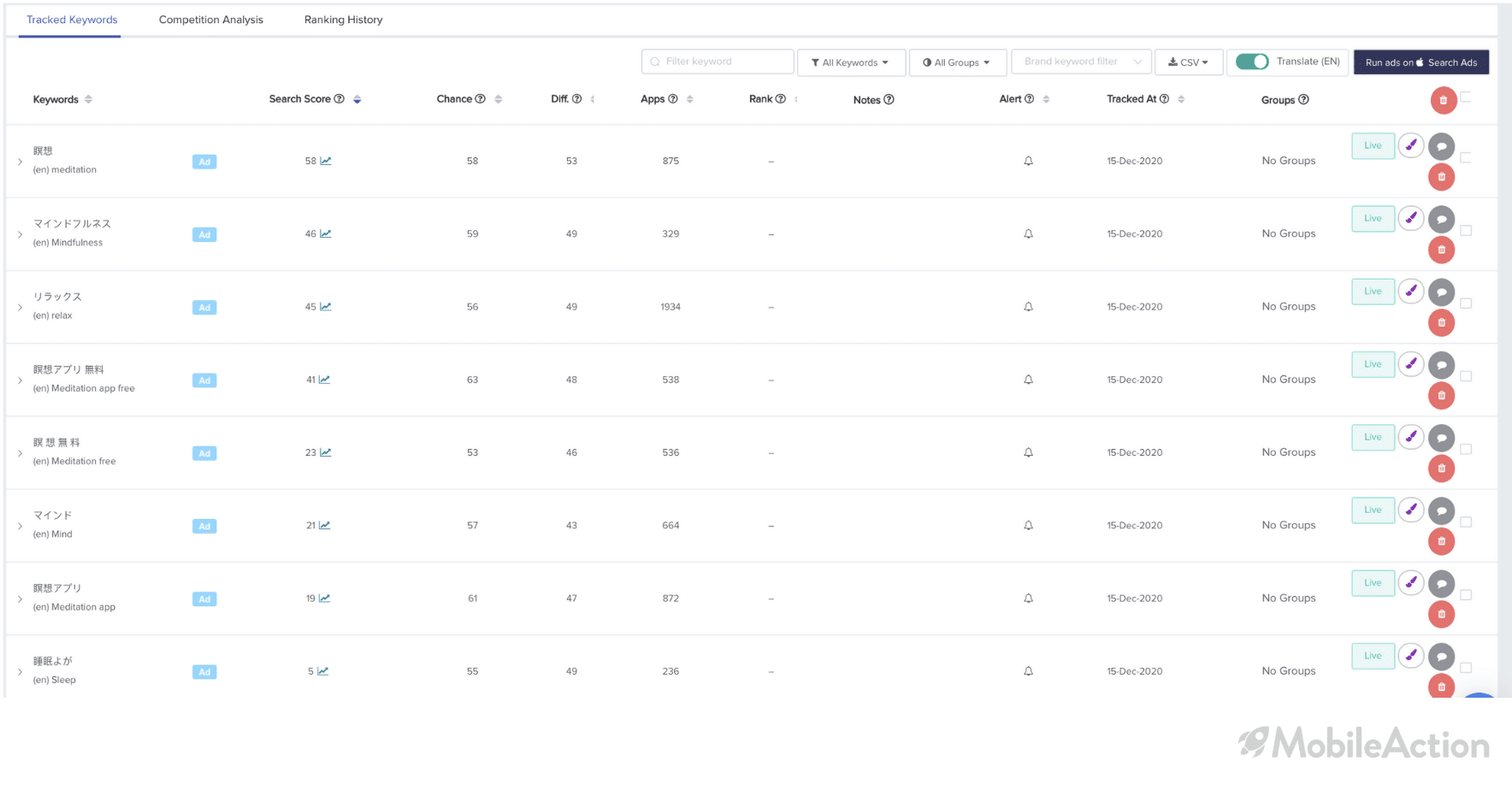Open Brand keyword filter dropdown
Image resolution: width=1512 pixels, height=802 pixels.
click(1082, 62)
